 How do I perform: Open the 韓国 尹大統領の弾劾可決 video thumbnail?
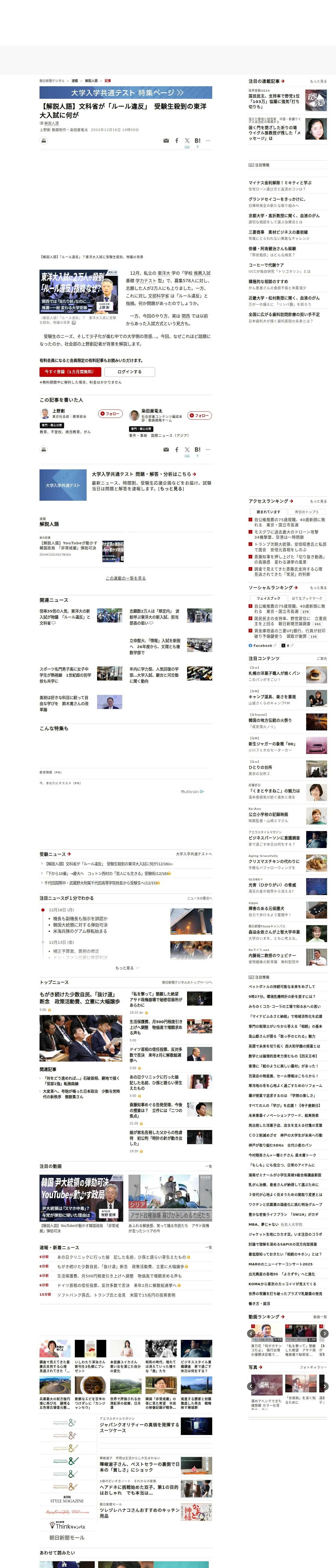[81, 1198]
